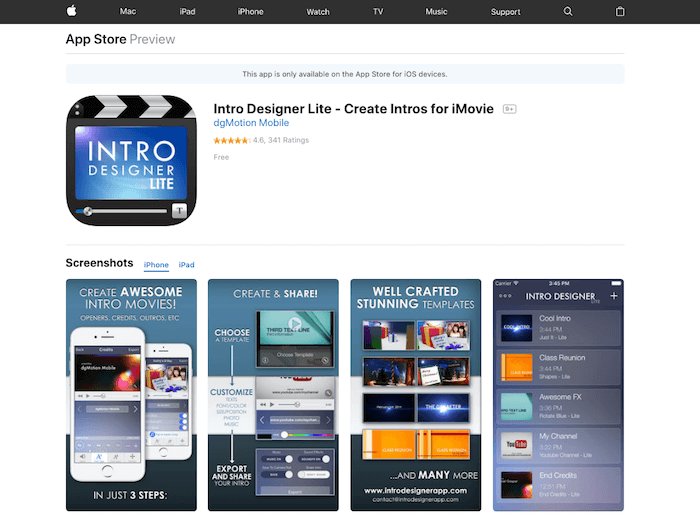Open the Watch menu item
Screen dimensions: 700x526
tap(318, 12)
